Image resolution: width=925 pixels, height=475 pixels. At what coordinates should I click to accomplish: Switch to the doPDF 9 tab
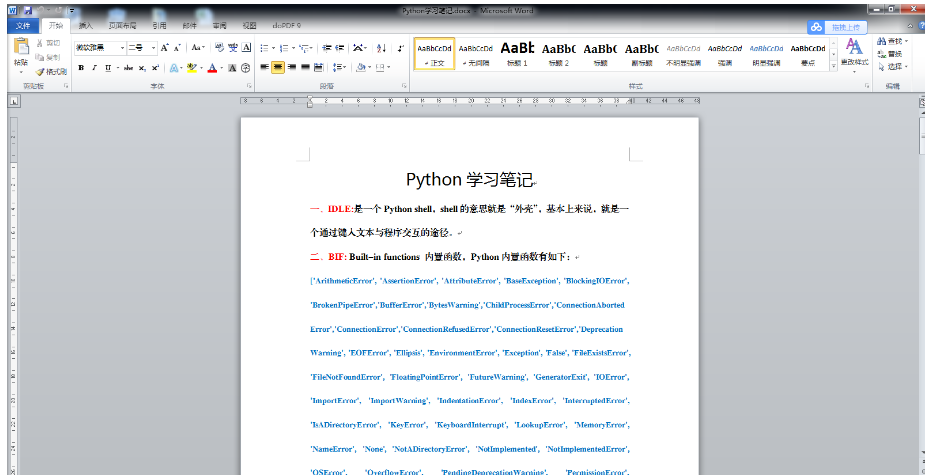coord(287,26)
